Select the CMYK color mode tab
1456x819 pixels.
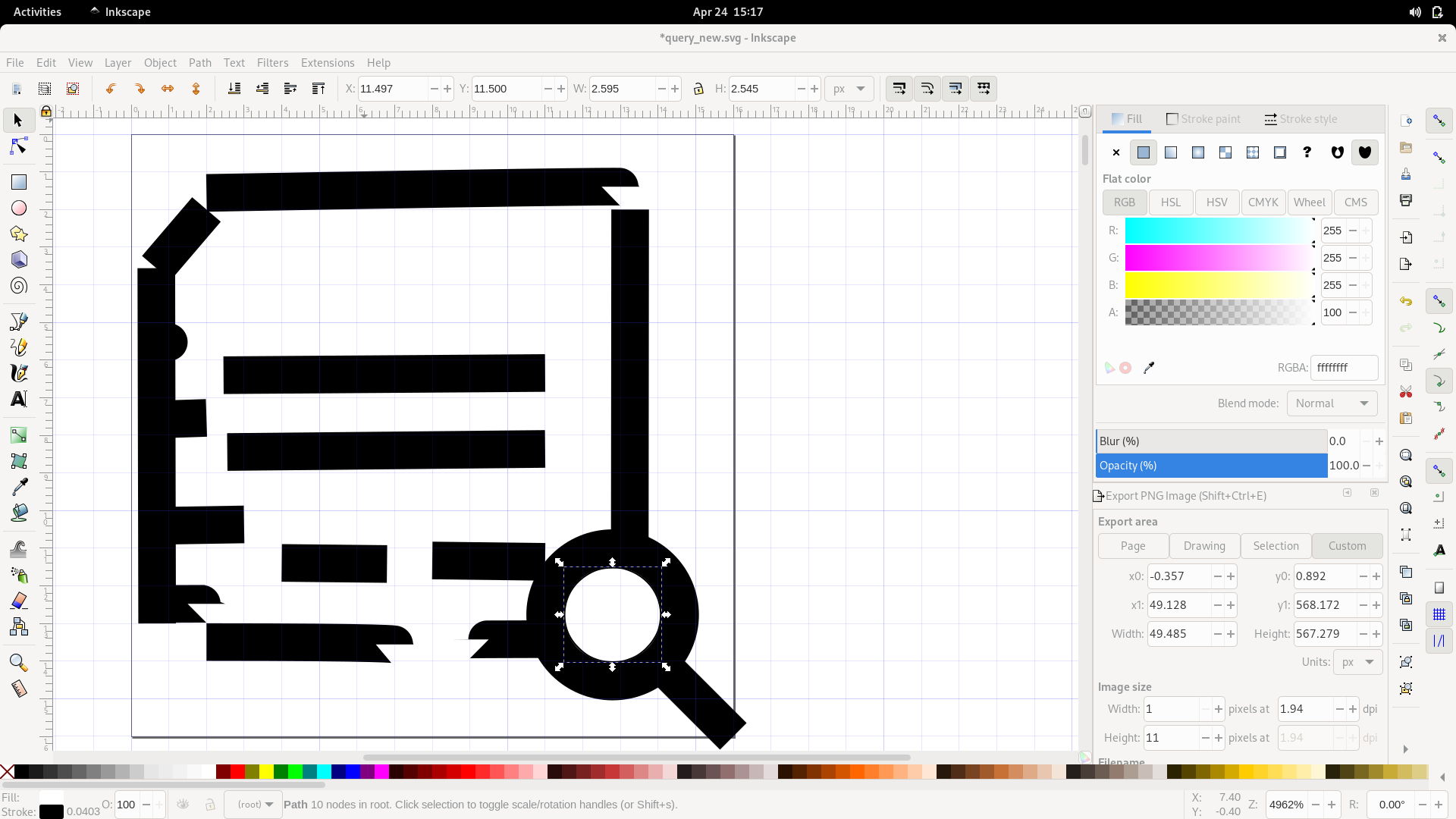click(1262, 202)
